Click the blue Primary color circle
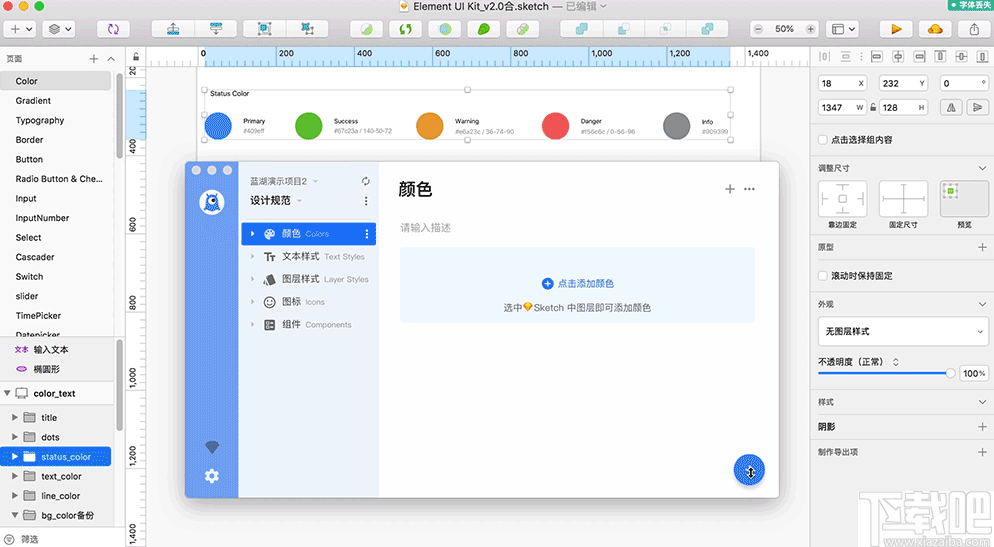The image size is (994, 547). pyautogui.click(x=218, y=125)
